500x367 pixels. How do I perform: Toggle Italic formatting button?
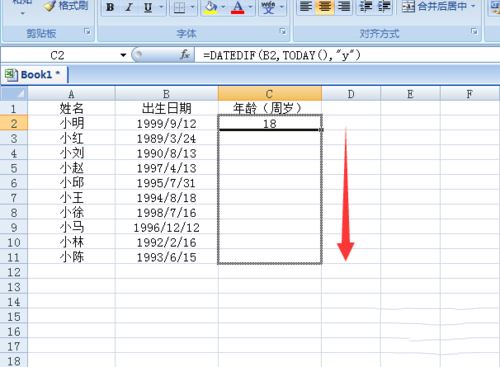(x=129, y=7)
